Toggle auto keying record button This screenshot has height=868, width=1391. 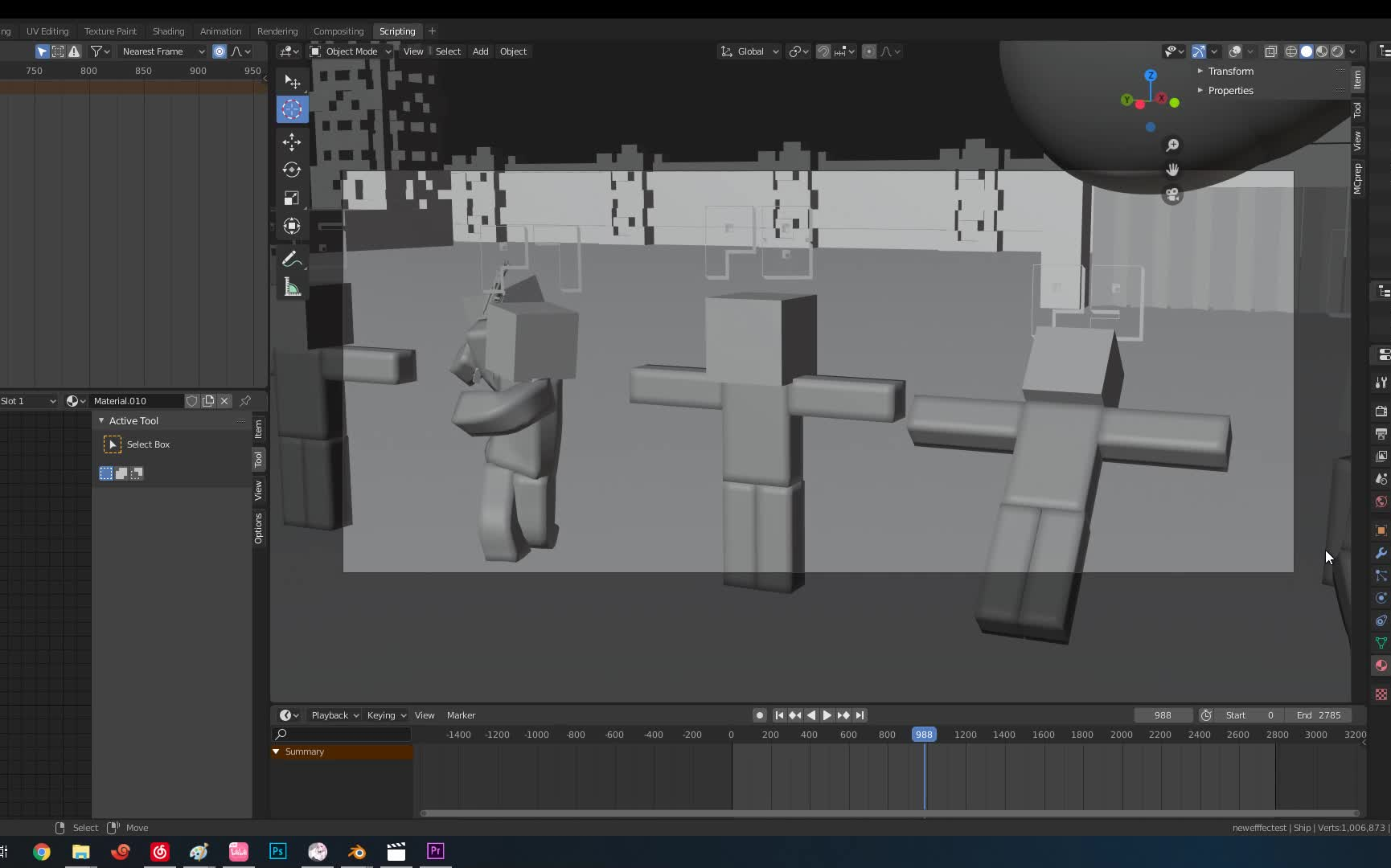[x=759, y=715]
